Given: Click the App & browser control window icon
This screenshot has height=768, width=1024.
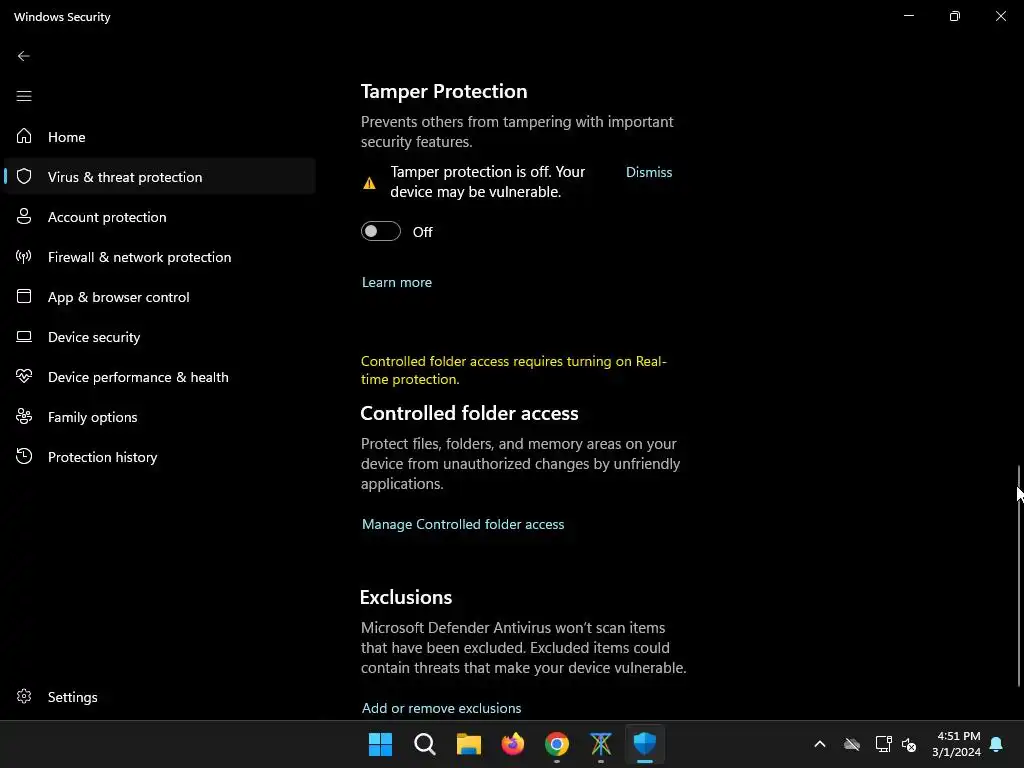Looking at the screenshot, I should 24,296.
